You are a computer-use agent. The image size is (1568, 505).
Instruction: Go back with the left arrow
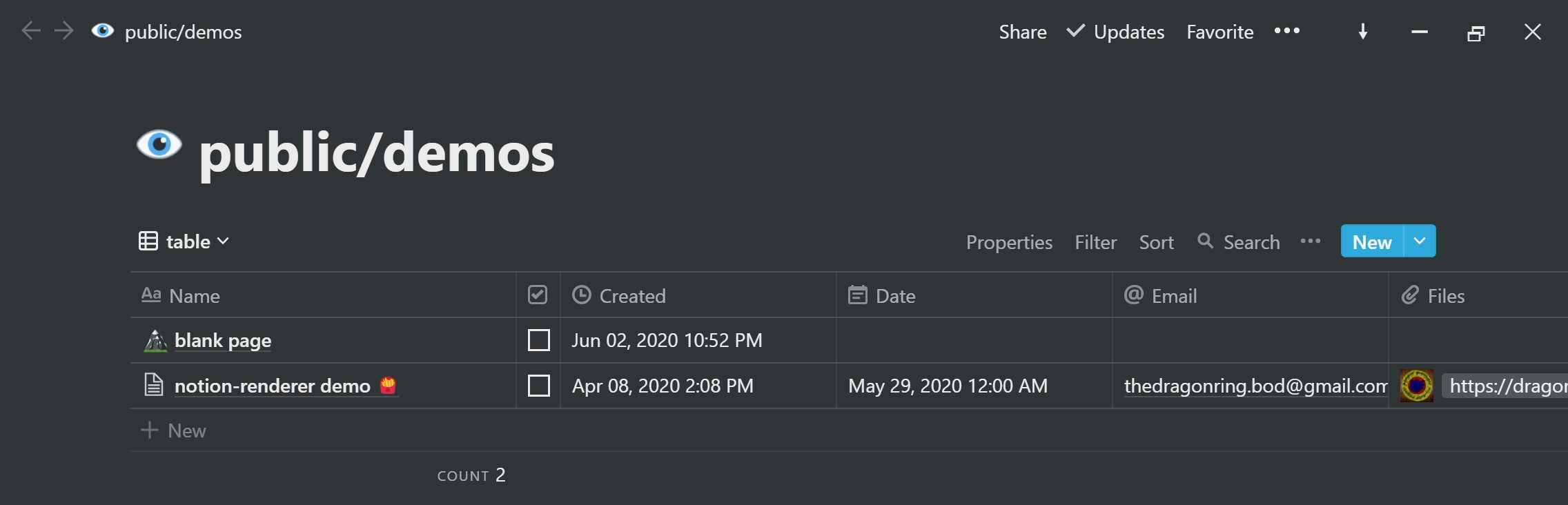click(31, 31)
